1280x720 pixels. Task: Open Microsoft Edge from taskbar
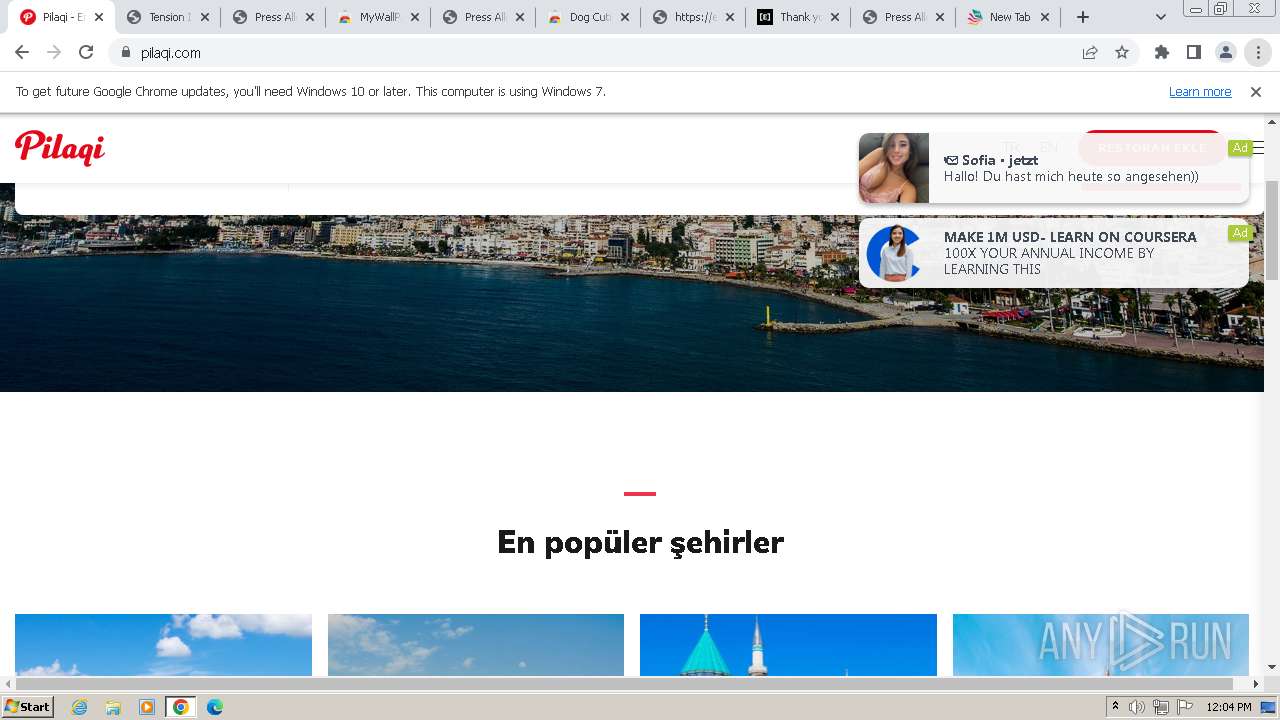coord(215,707)
